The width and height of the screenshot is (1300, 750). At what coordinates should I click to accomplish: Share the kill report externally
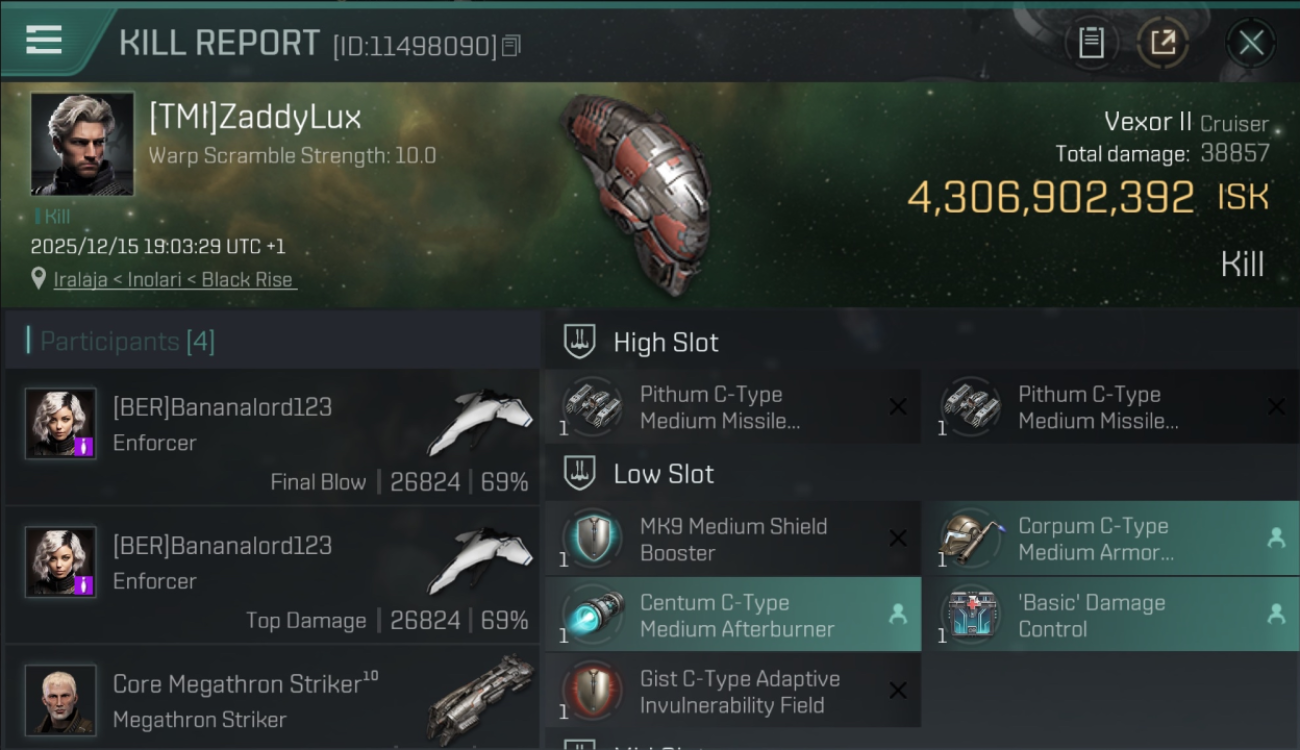click(1162, 42)
